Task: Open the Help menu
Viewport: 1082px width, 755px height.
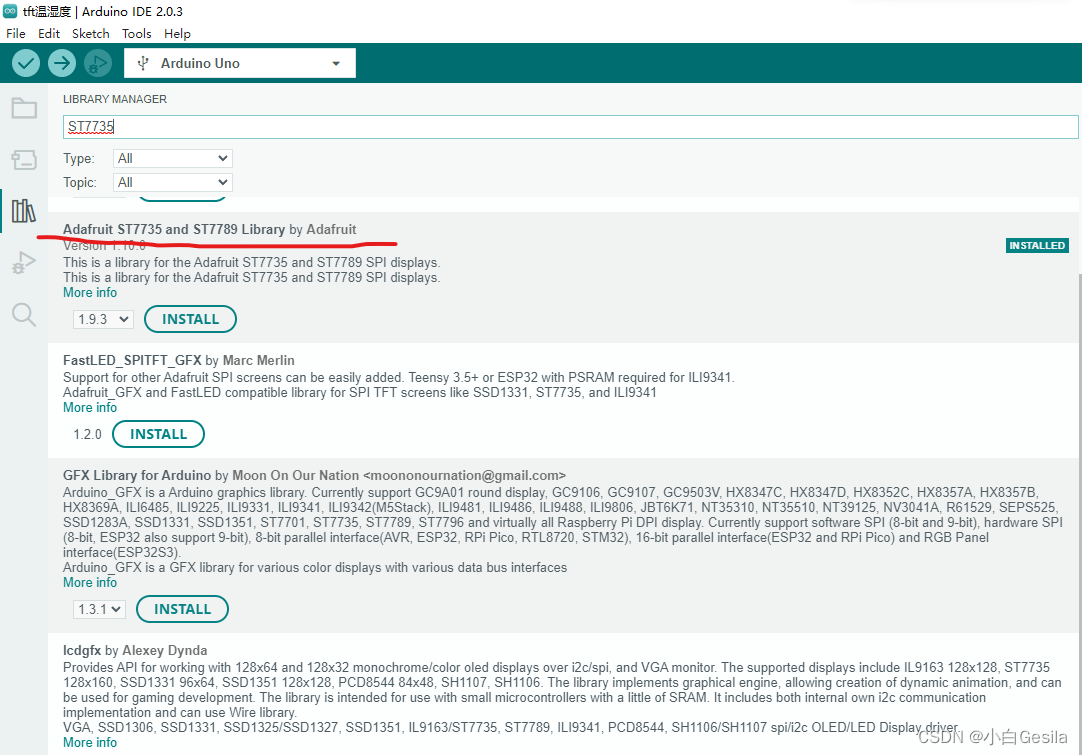Action: 177,34
